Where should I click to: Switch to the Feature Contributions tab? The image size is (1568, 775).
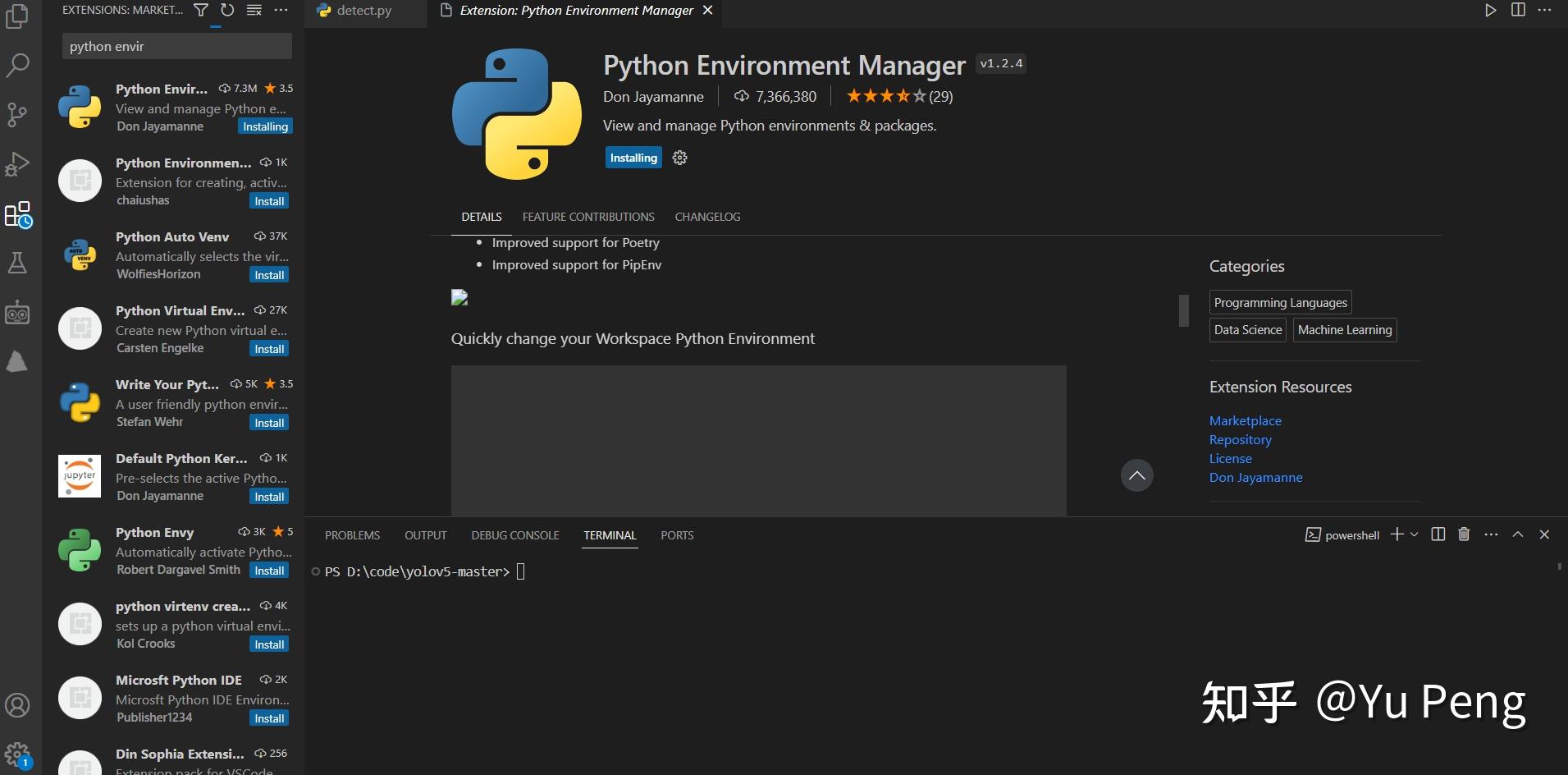click(588, 217)
